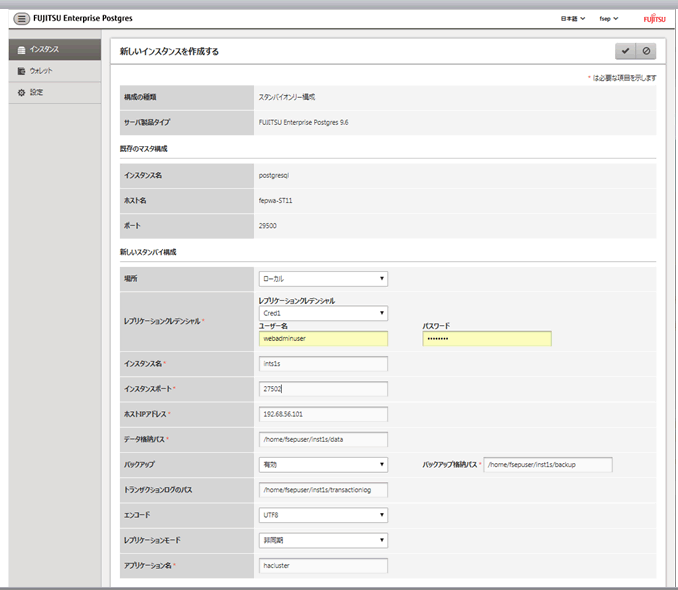Click the 既存のマスタ構成 section heading

[144, 149]
